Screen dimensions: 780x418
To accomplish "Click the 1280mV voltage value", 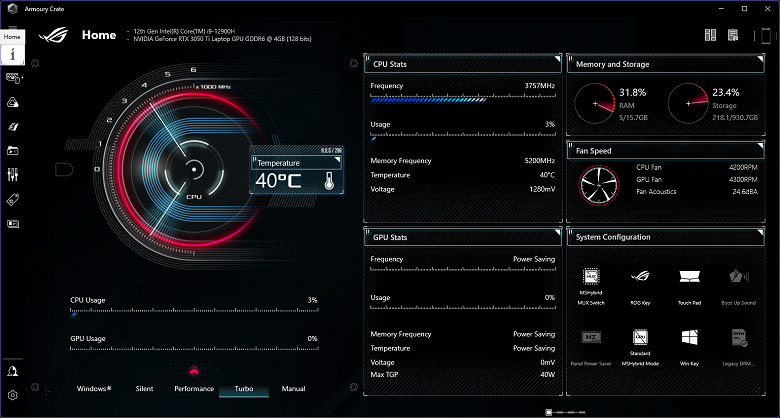I will (x=542, y=189).
